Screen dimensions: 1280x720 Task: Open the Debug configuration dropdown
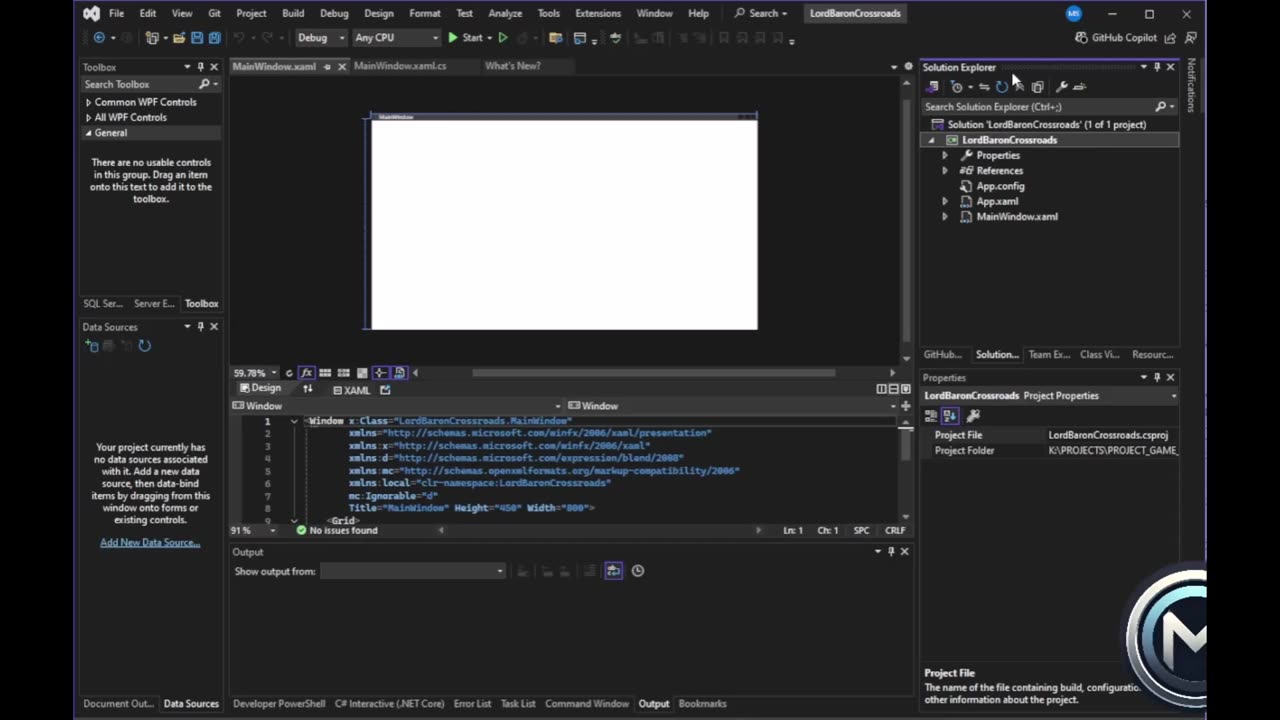click(321, 38)
